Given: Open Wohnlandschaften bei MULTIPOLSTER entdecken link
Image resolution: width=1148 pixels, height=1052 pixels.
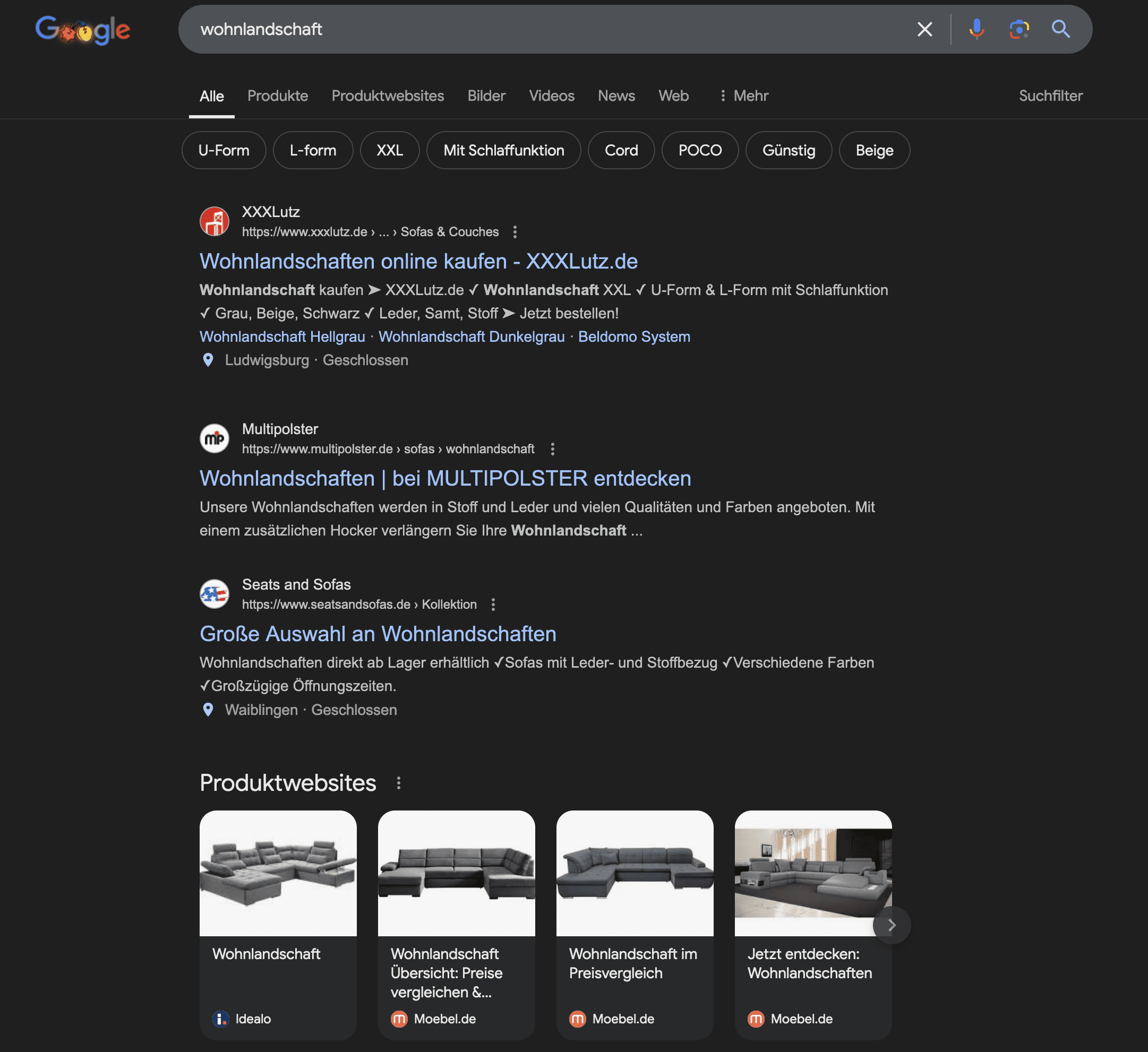Looking at the screenshot, I should point(446,478).
